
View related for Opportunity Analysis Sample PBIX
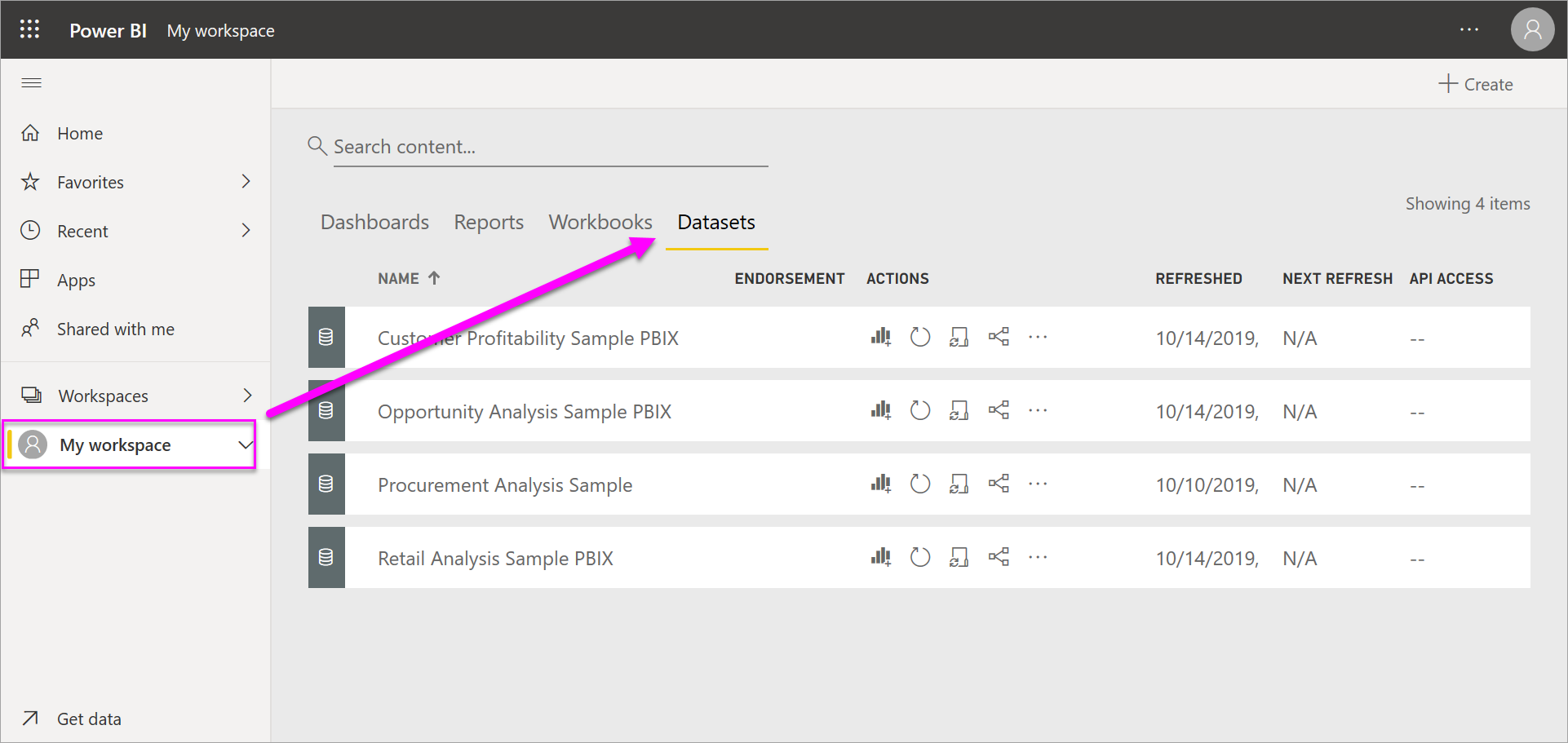coord(999,410)
